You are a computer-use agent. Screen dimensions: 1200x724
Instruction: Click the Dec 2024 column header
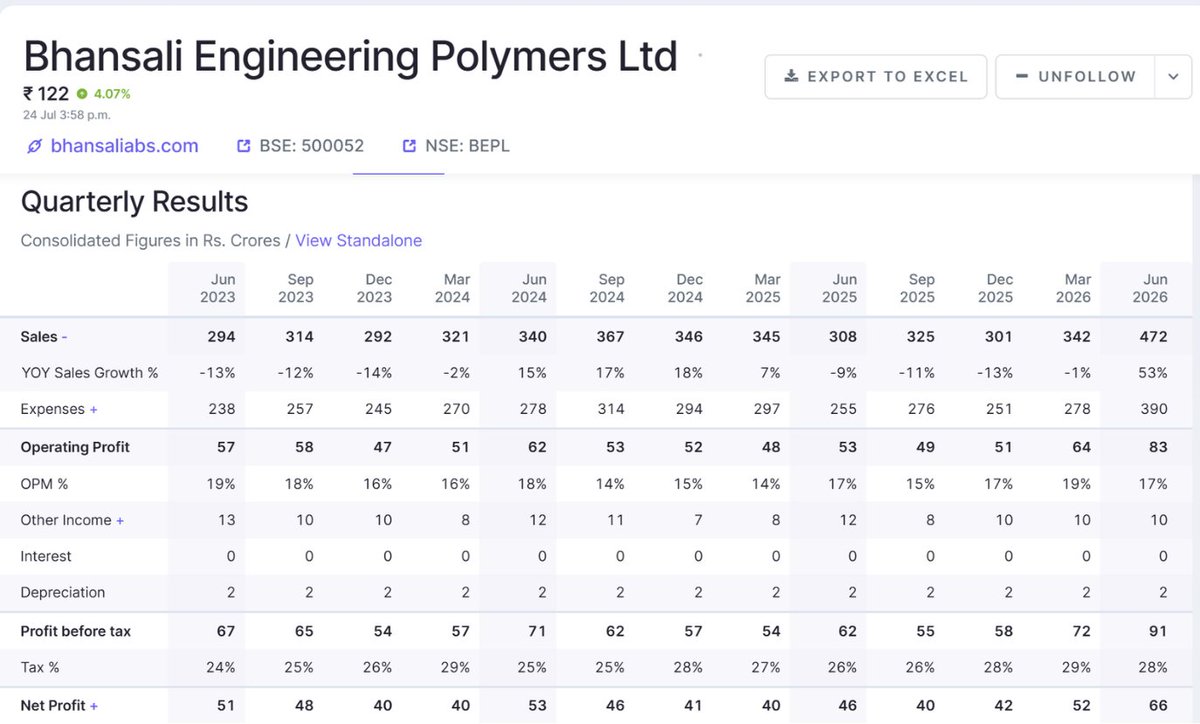tap(684, 288)
